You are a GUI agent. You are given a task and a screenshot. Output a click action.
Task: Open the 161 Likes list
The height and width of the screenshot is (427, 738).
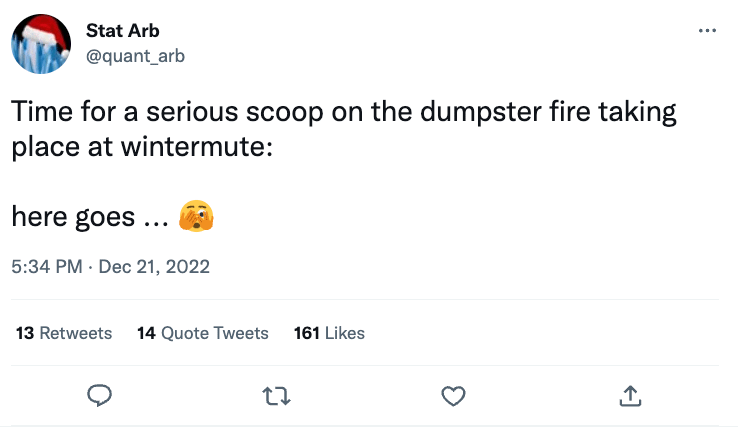pyautogui.click(x=329, y=333)
